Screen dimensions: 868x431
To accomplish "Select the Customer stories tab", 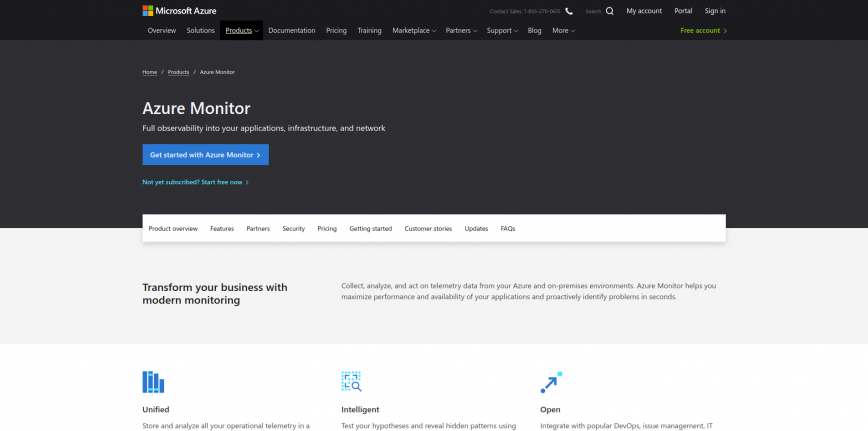I will tap(428, 229).
